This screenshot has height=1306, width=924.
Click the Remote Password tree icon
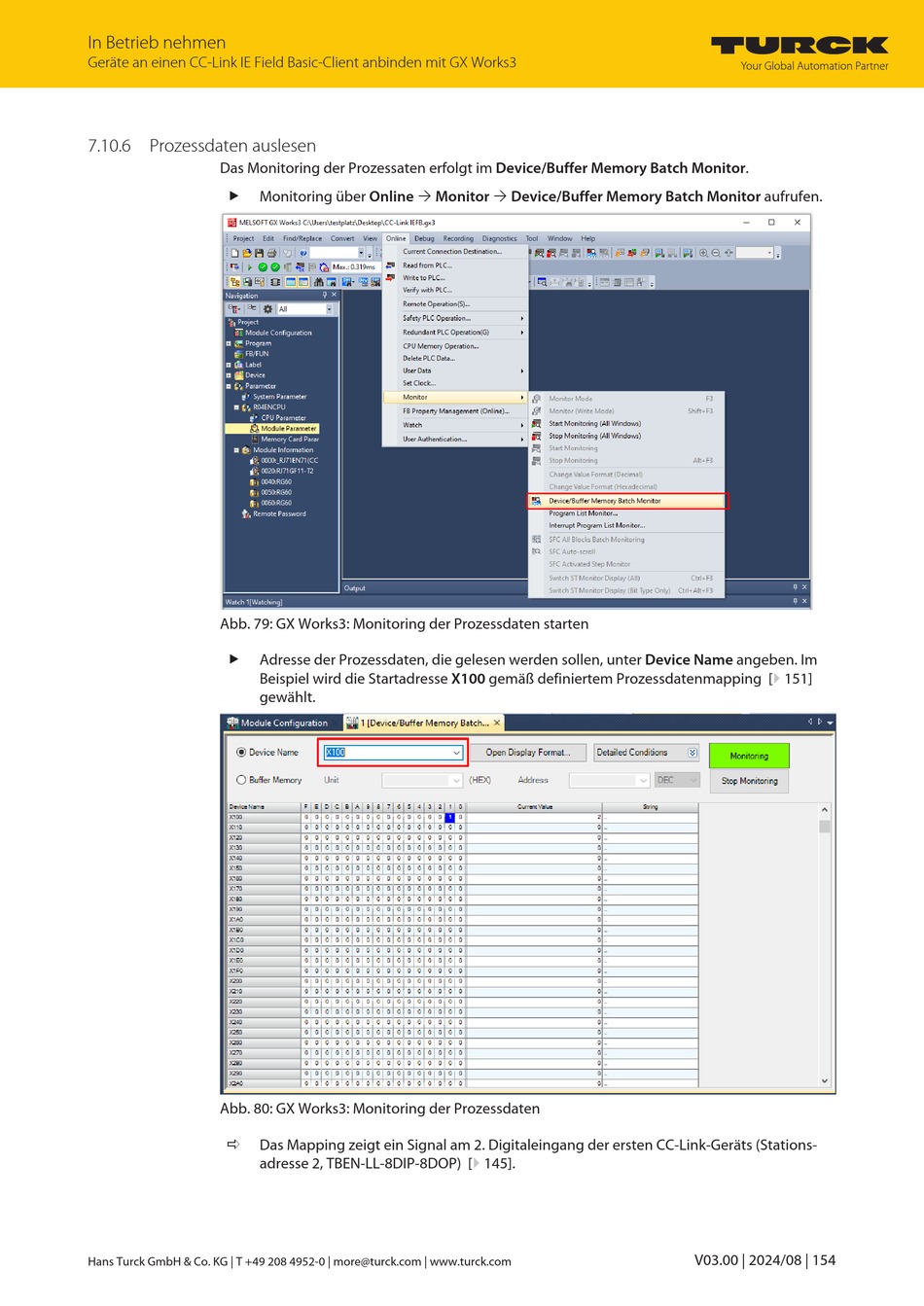click(247, 513)
